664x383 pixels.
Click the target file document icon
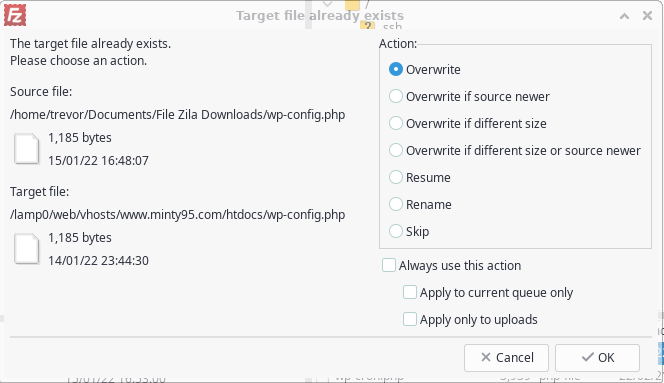27,249
